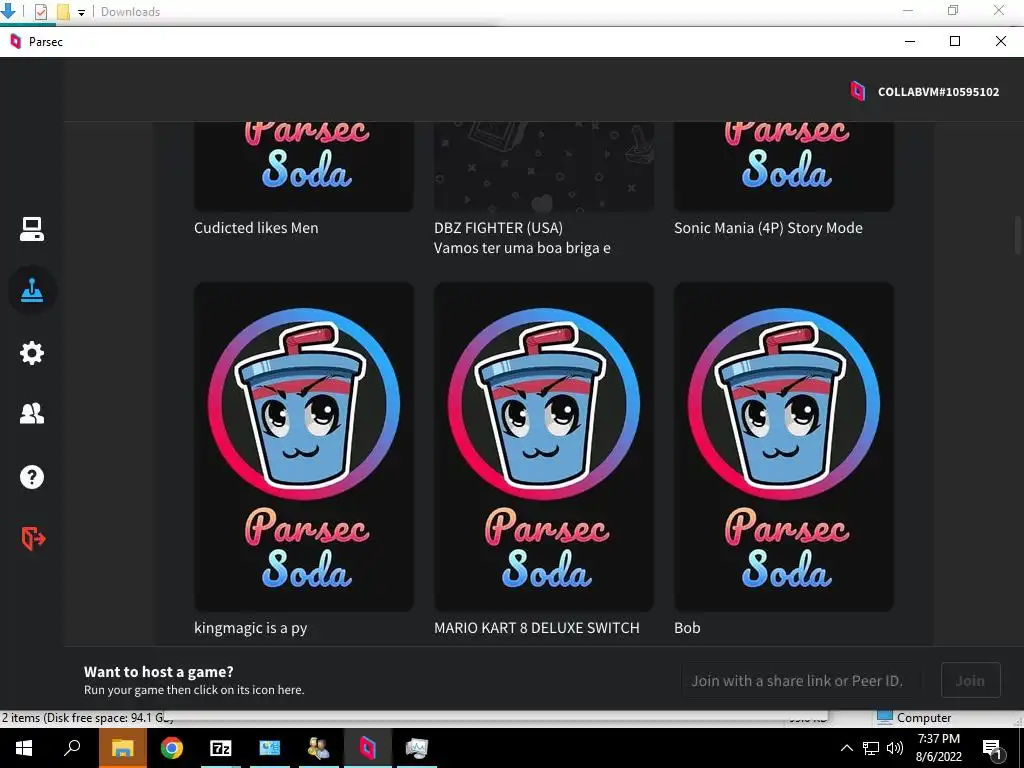Click the Computer entry in Explorer status bar
The image size is (1024, 768).
(x=914, y=718)
